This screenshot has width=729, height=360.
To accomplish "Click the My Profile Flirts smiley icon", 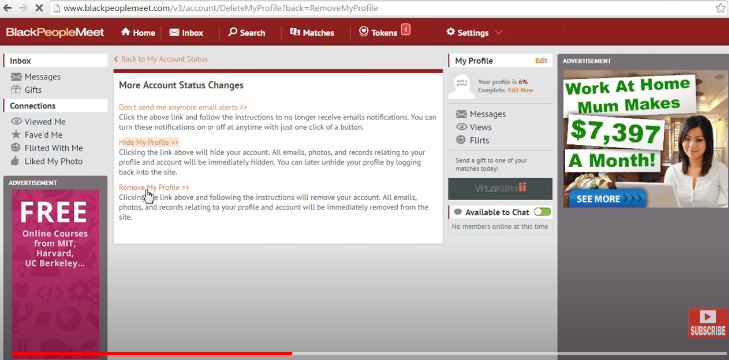I will (461, 140).
